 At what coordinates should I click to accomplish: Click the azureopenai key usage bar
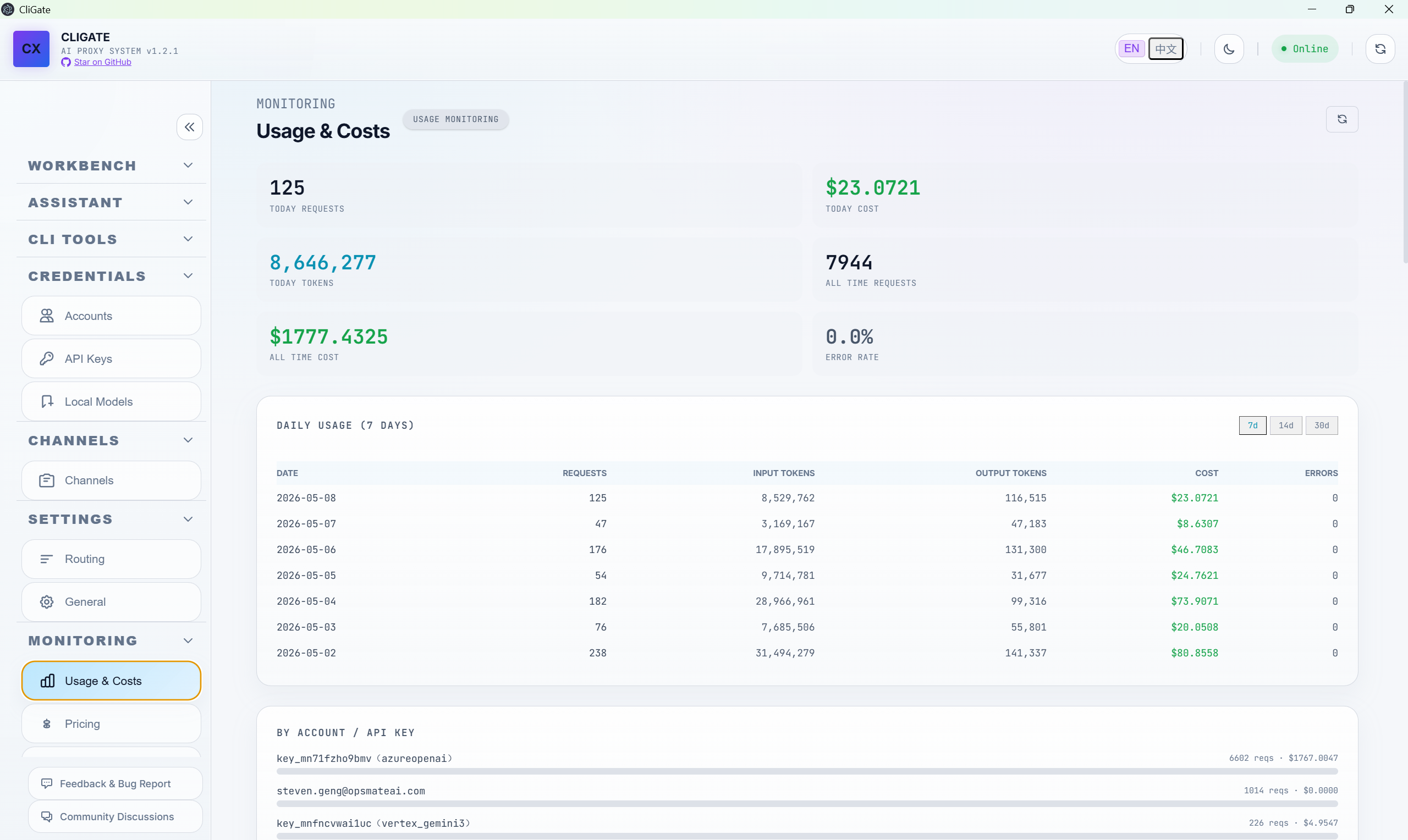tap(807, 771)
